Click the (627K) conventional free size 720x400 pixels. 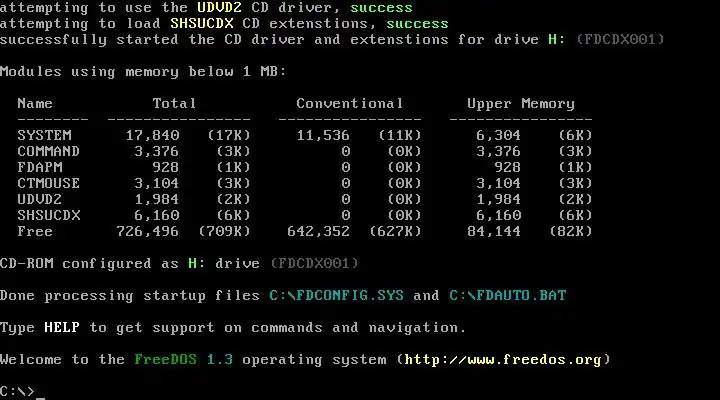point(395,231)
